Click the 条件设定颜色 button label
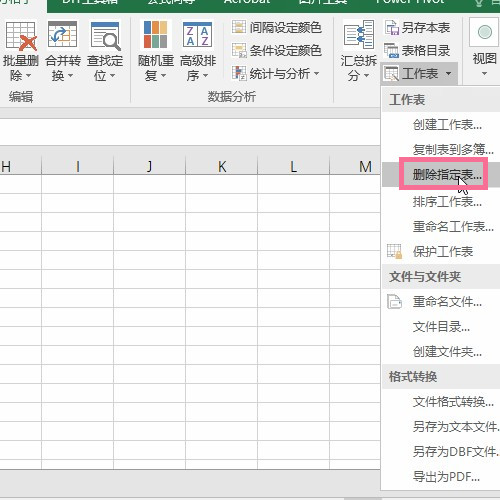This screenshot has height=500, width=500. tap(285, 51)
